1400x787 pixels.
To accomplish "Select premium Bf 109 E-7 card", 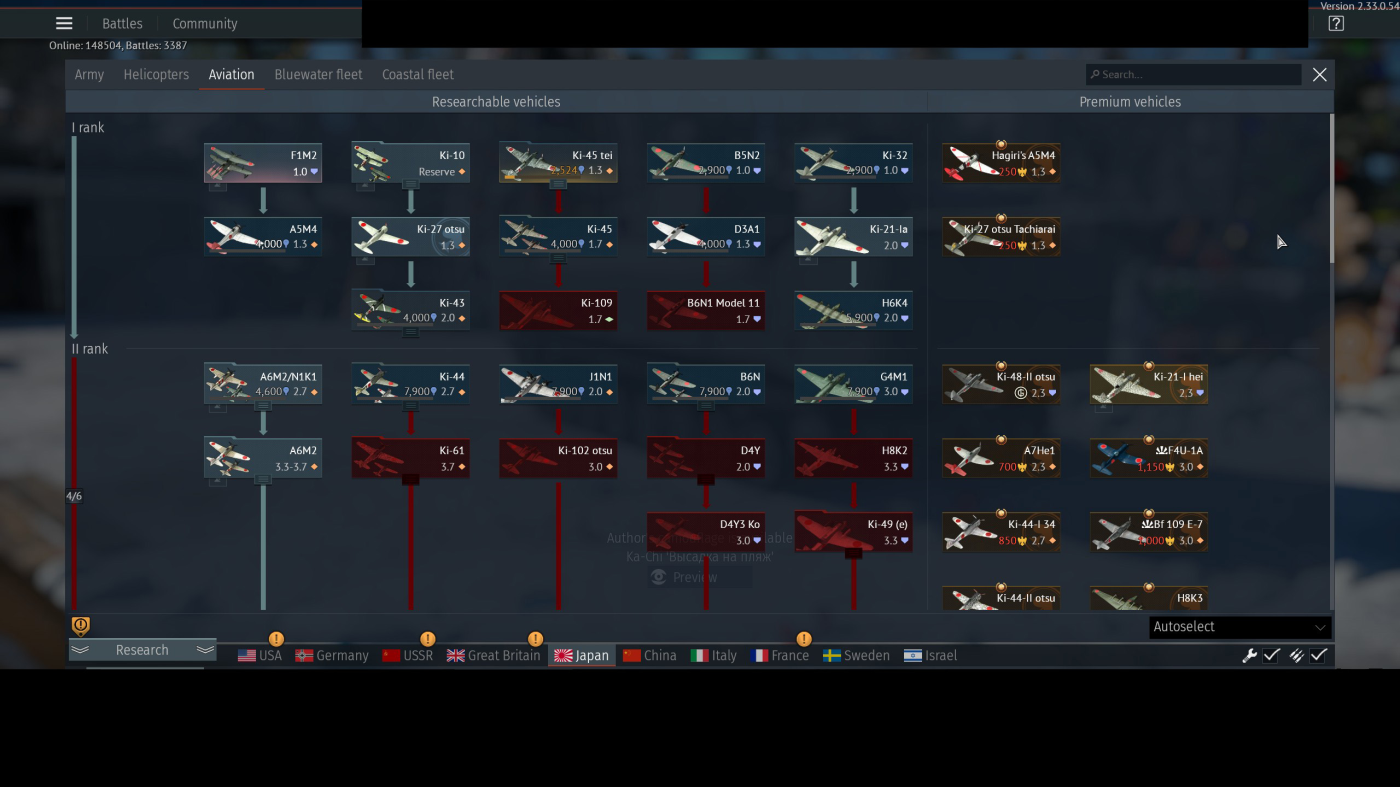I will pos(1148,533).
